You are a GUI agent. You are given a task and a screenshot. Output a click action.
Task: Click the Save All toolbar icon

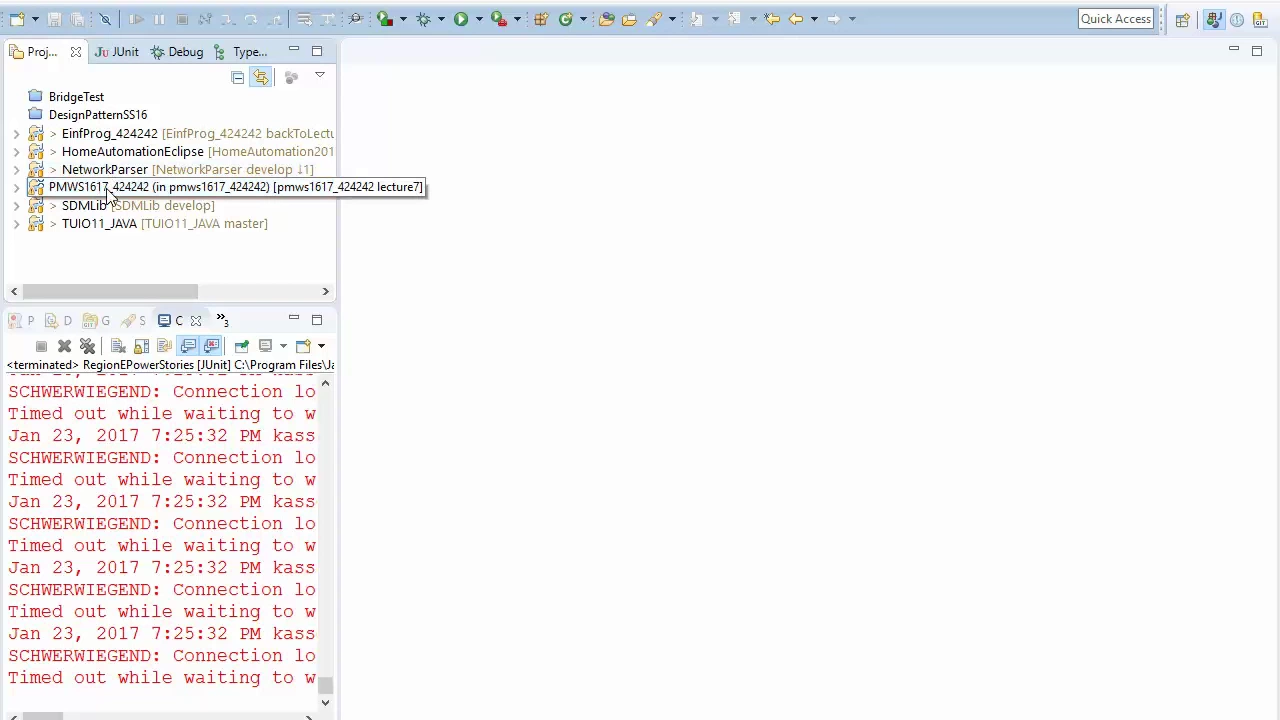coord(77,19)
